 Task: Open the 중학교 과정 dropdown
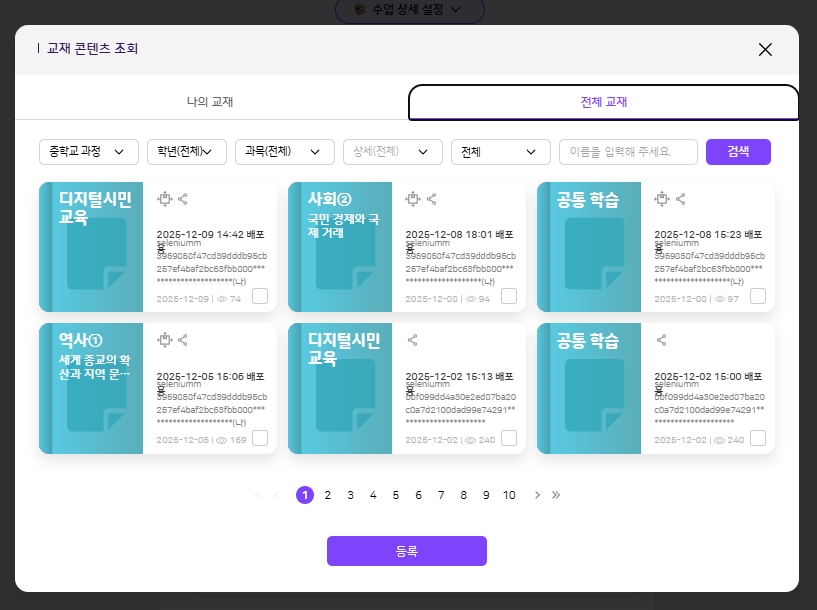88,152
